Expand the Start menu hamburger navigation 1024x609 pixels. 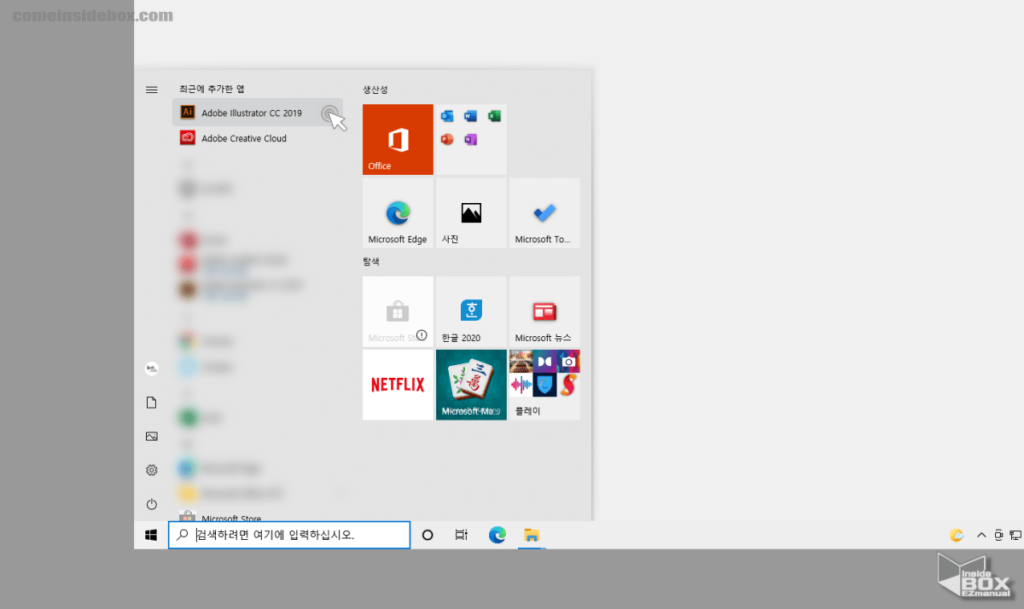pos(152,90)
